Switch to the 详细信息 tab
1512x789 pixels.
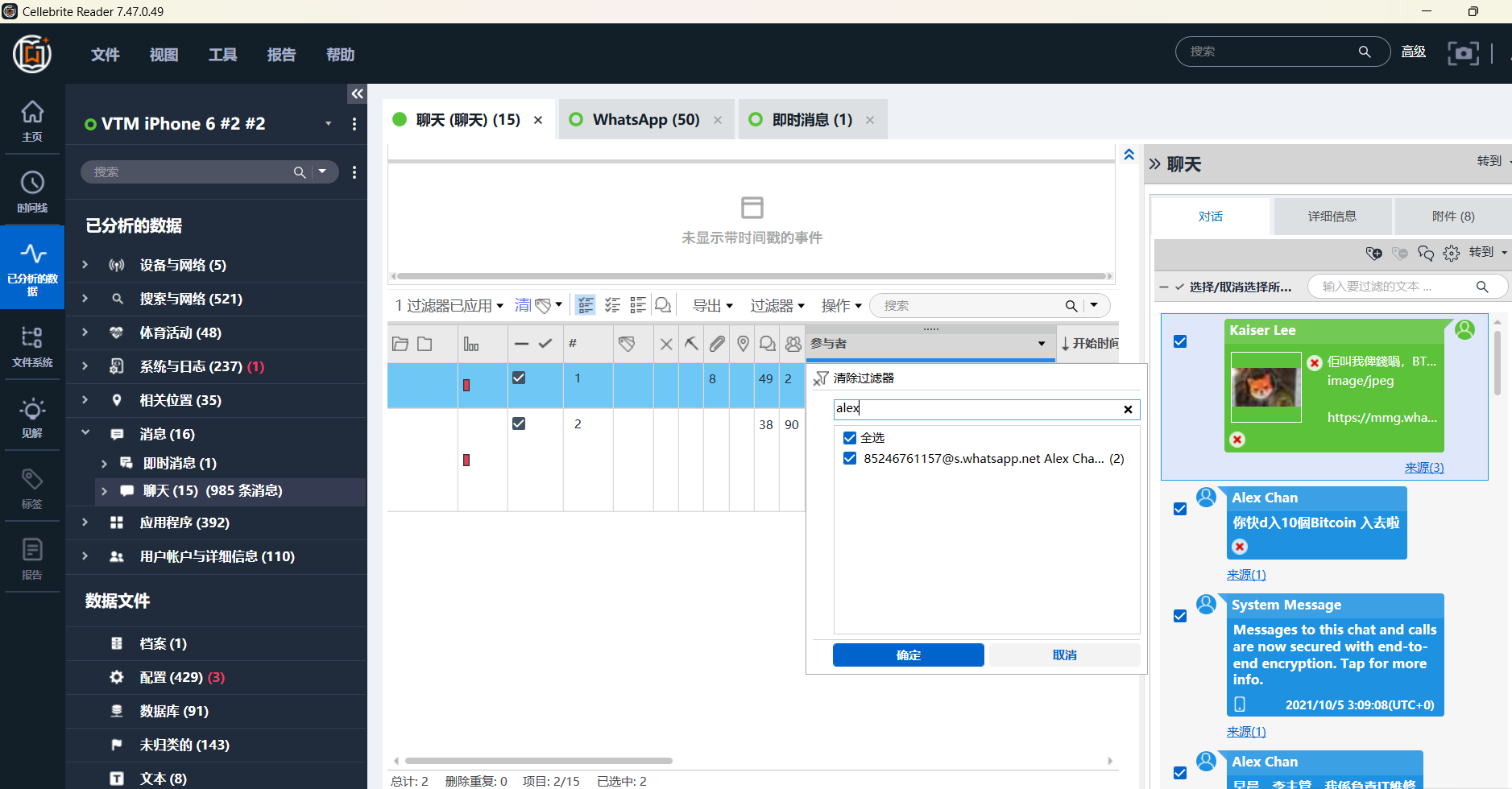(1332, 216)
